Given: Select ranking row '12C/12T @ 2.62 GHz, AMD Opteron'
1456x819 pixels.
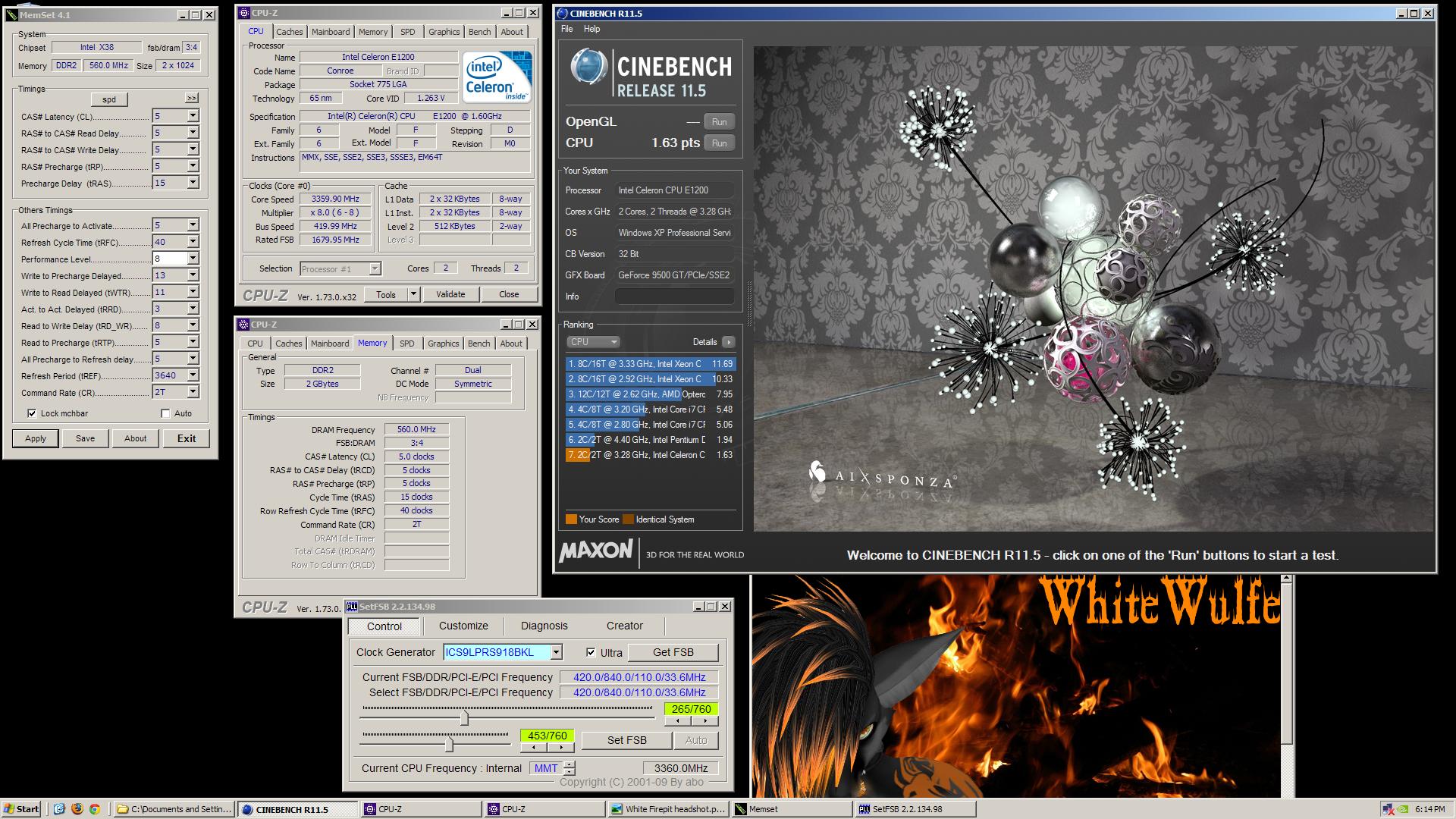Looking at the screenshot, I should (650, 394).
